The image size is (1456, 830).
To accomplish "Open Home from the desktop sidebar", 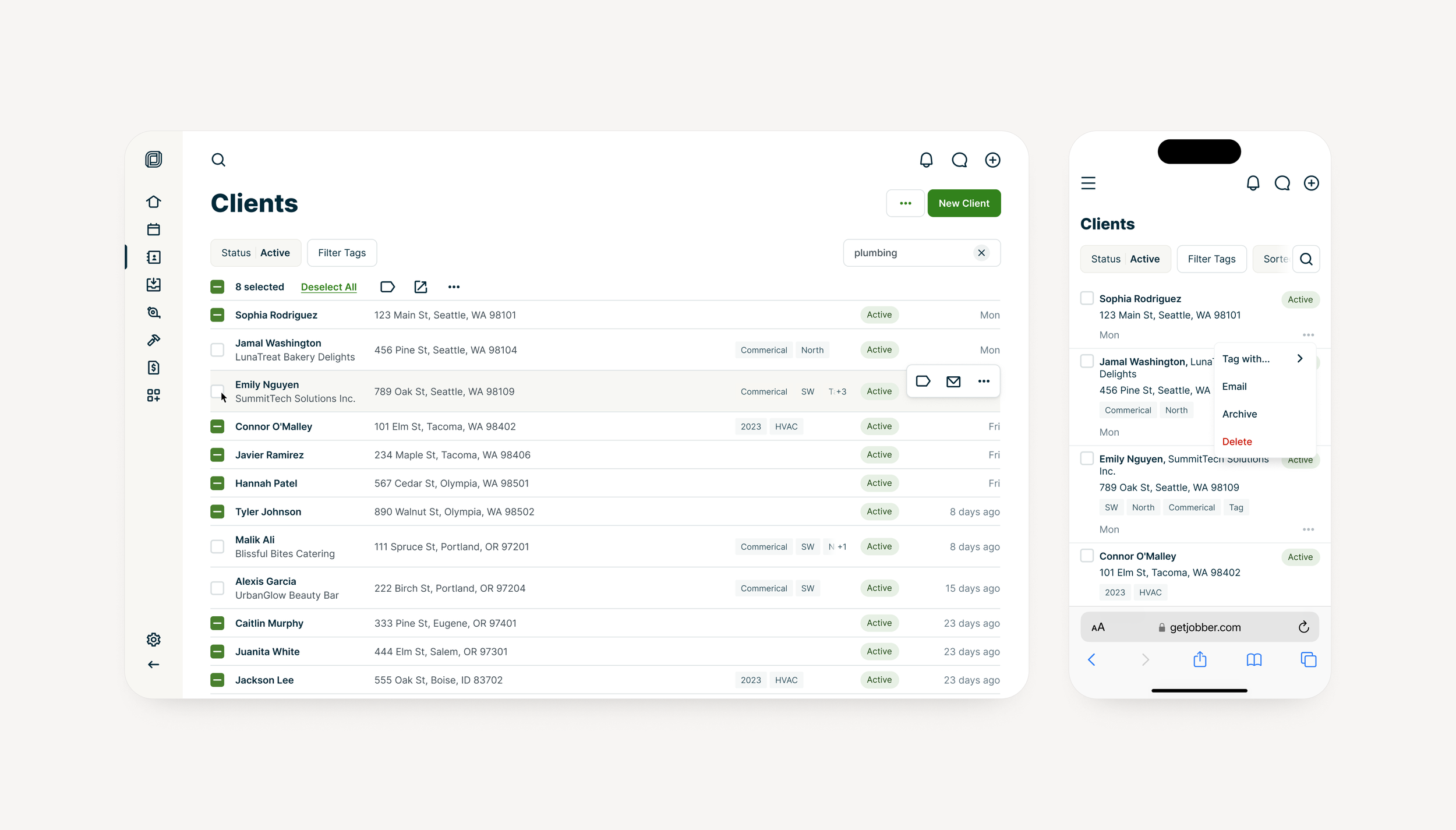I will pos(154,202).
